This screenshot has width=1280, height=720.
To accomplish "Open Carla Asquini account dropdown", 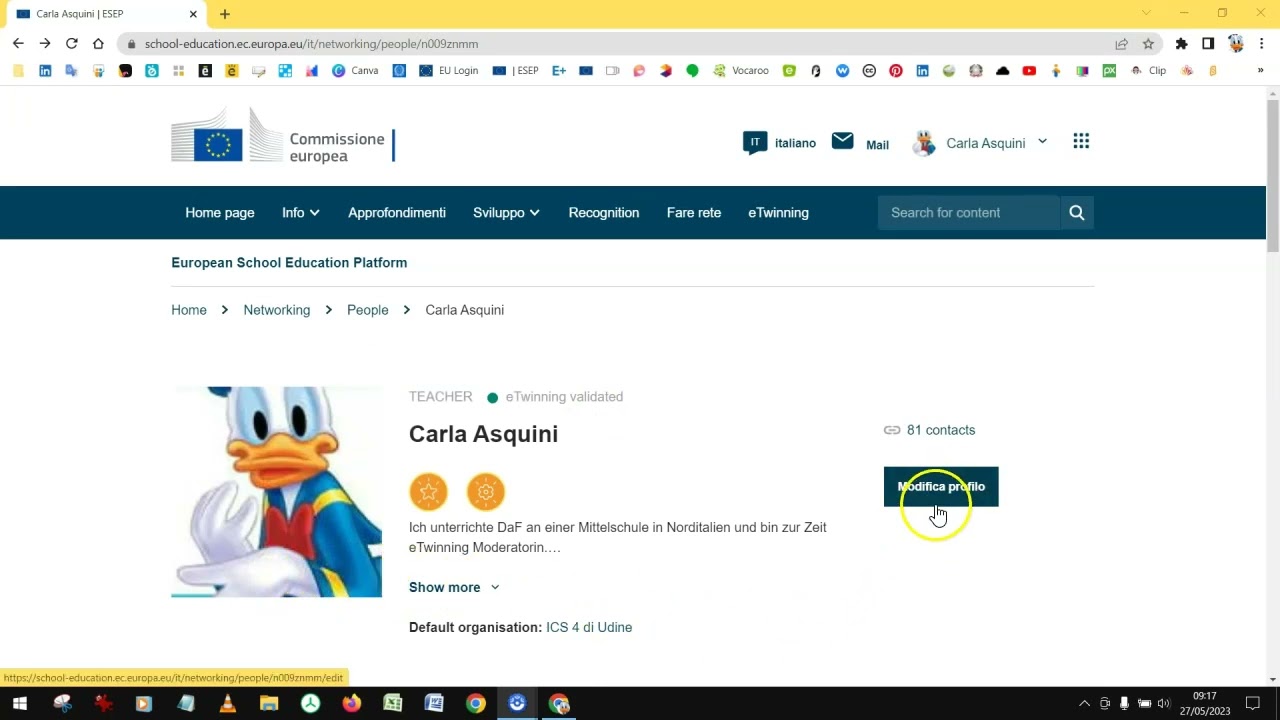I will click(x=981, y=143).
